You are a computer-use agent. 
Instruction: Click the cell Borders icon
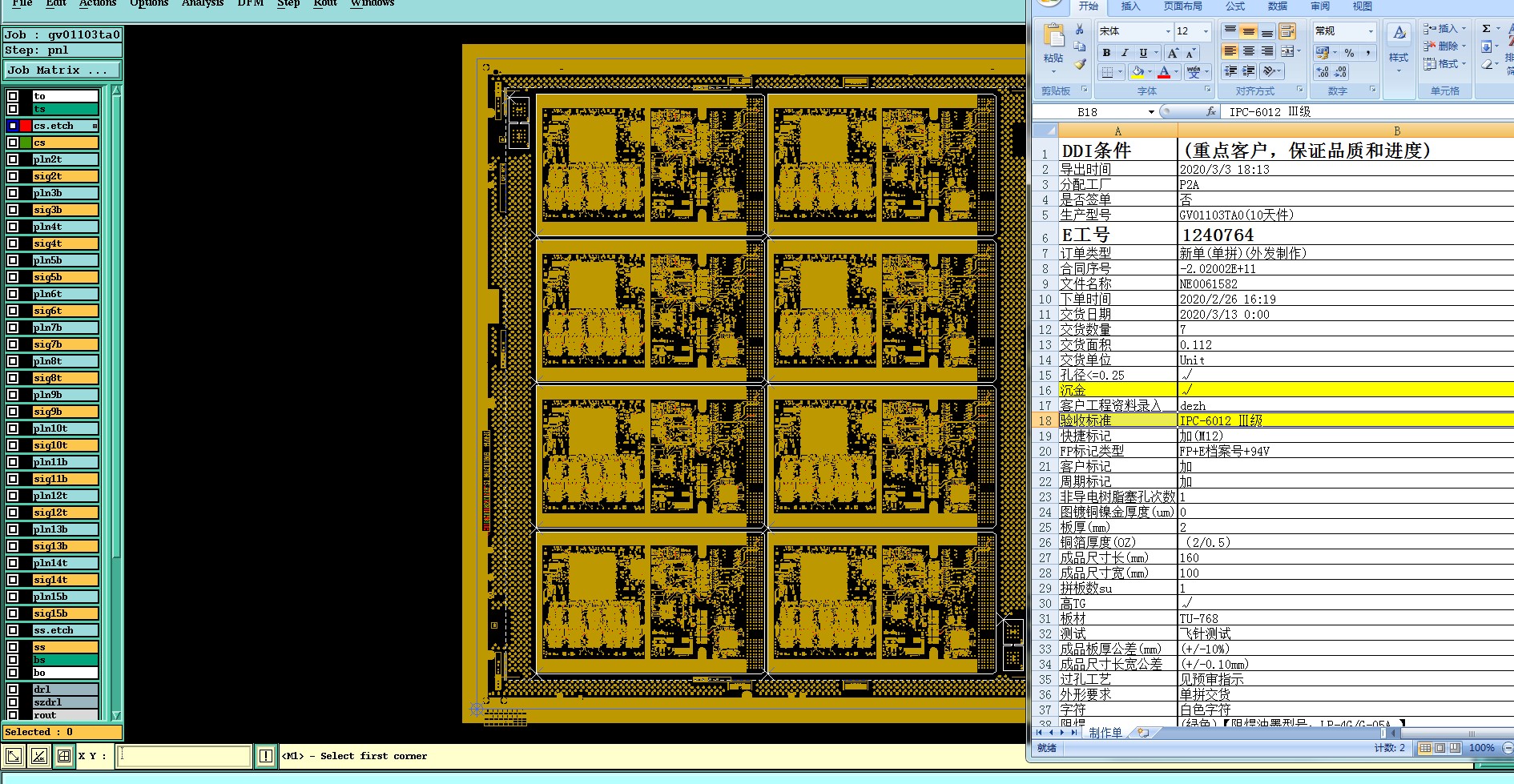pyautogui.click(x=1107, y=72)
